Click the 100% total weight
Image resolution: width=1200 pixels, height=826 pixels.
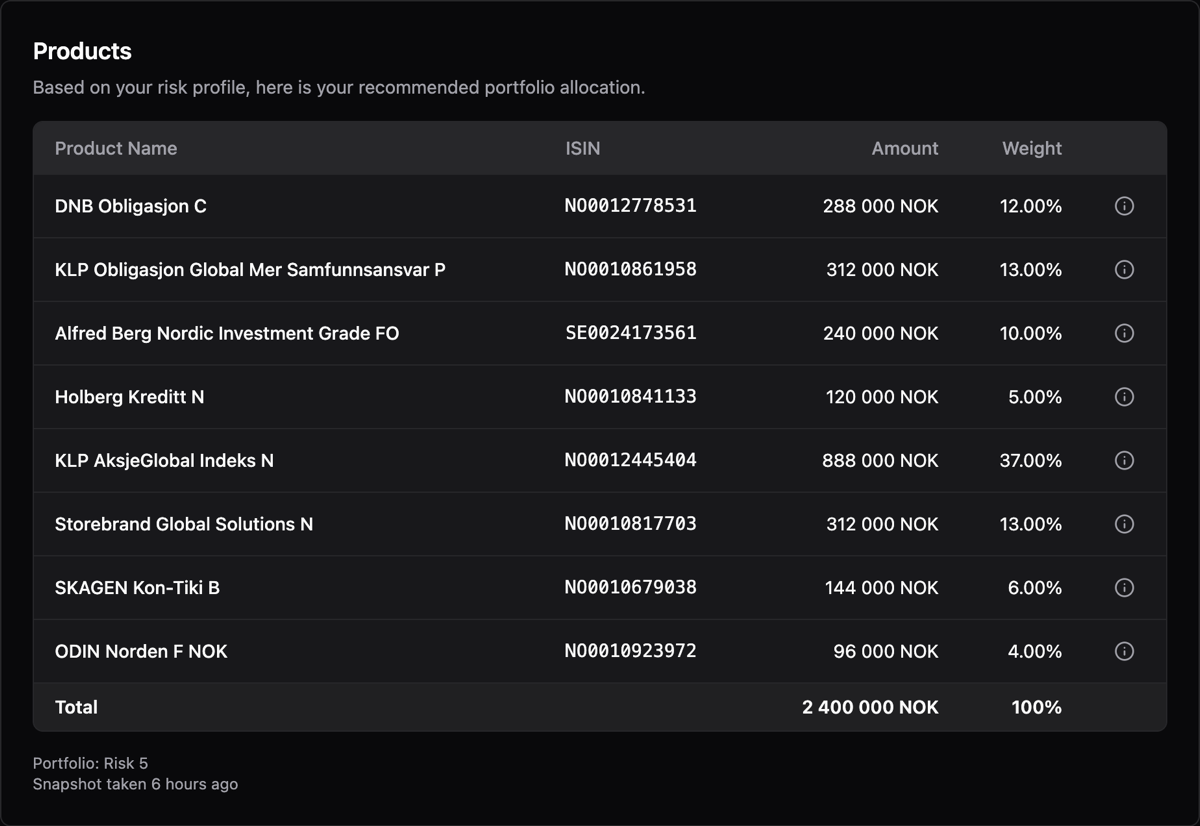coord(1037,707)
